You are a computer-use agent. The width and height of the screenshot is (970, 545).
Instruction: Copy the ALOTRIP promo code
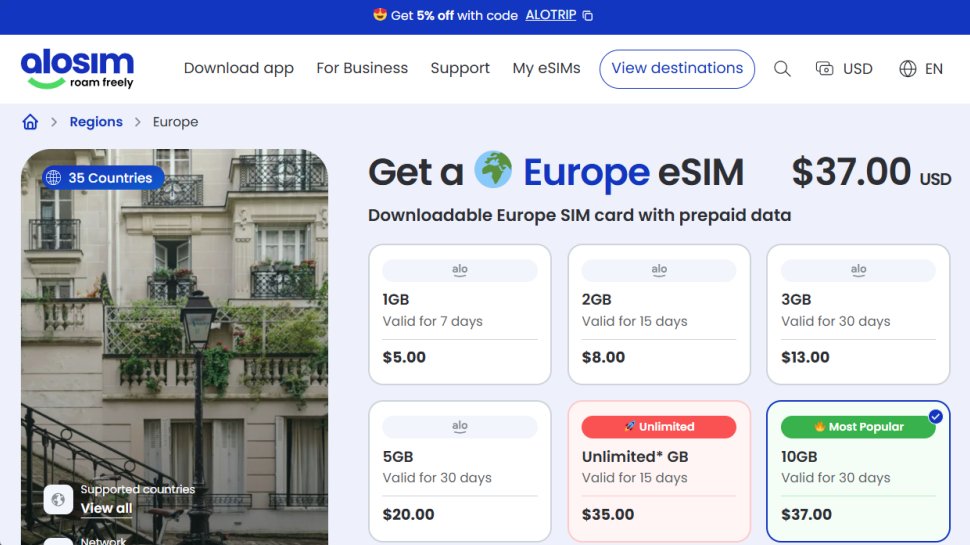point(588,16)
